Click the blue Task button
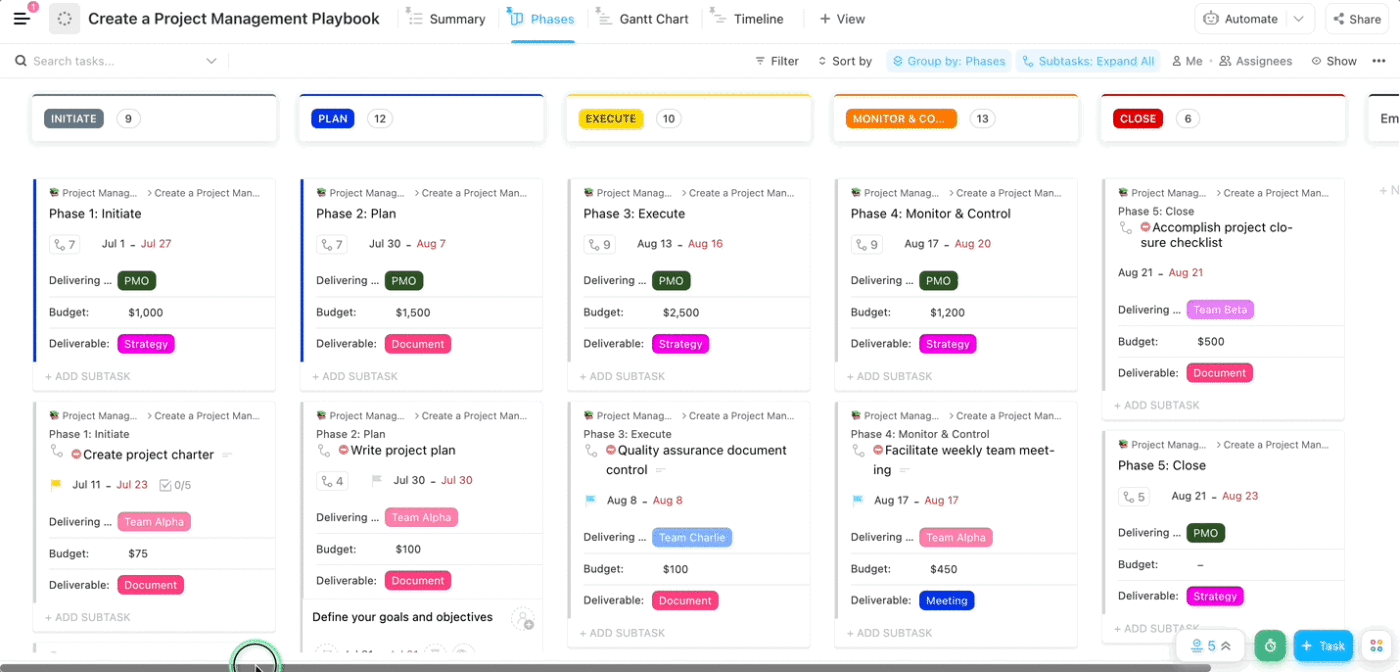The height and width of the screenshot is (672, 1400). pos(1322,646)
